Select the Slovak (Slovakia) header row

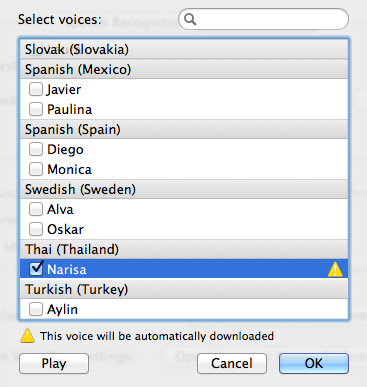tap(184, 49)
